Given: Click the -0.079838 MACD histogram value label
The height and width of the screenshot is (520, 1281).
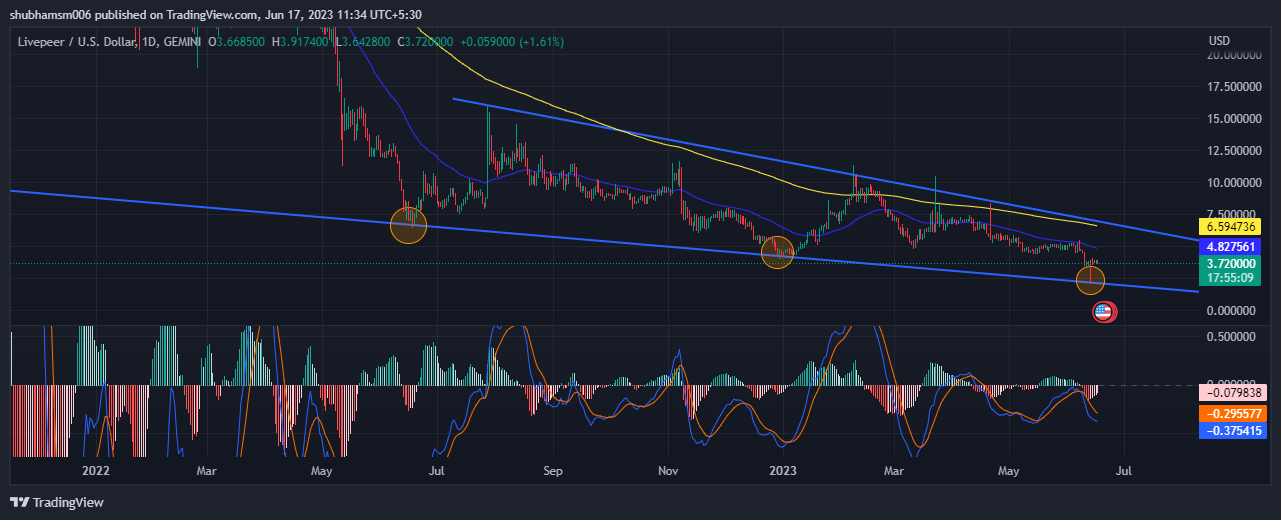Looking at the screenshot, I should (1232, 394).
